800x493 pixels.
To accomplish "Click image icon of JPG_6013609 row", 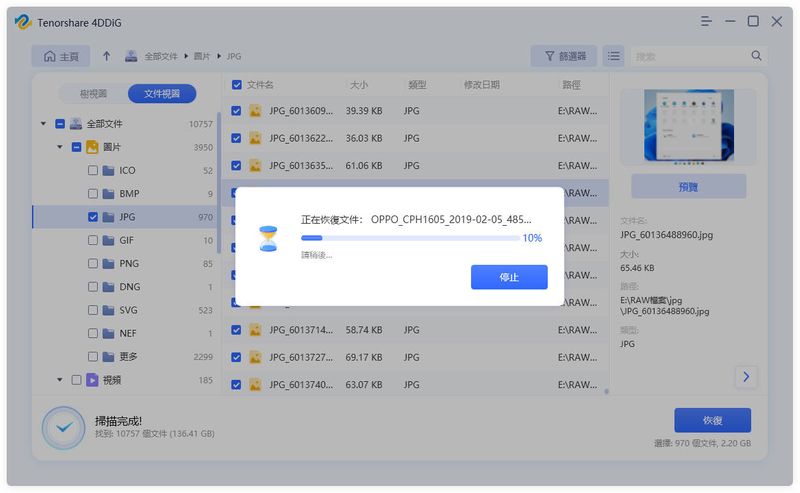I will [255, 111].
